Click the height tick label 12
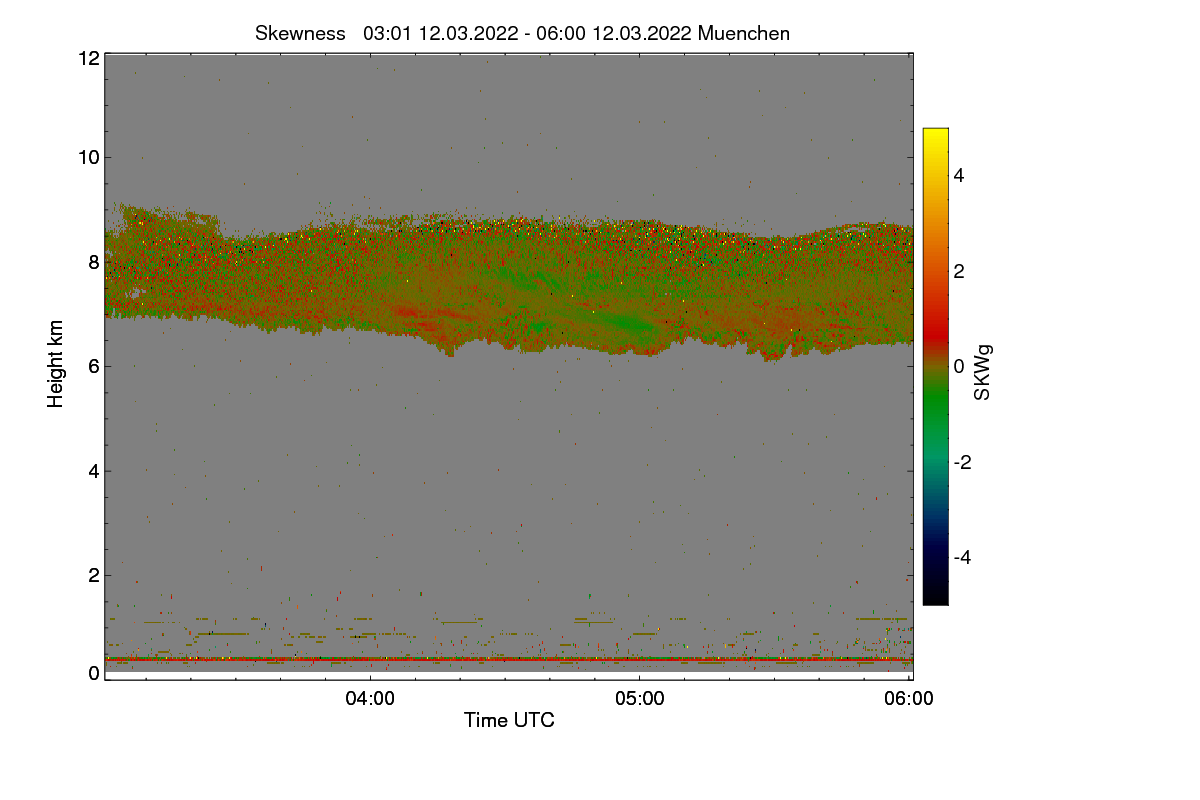 pyautogui.click(x=88, y=58)
